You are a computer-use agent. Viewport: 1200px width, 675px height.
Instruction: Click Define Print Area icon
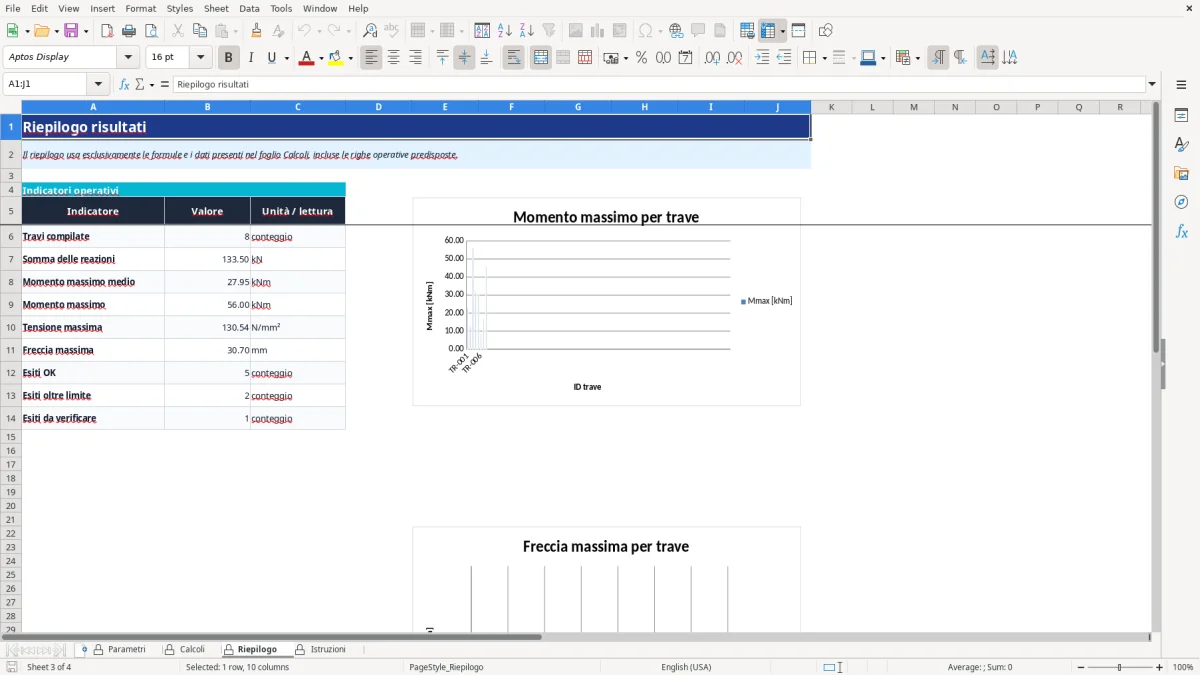747,31
